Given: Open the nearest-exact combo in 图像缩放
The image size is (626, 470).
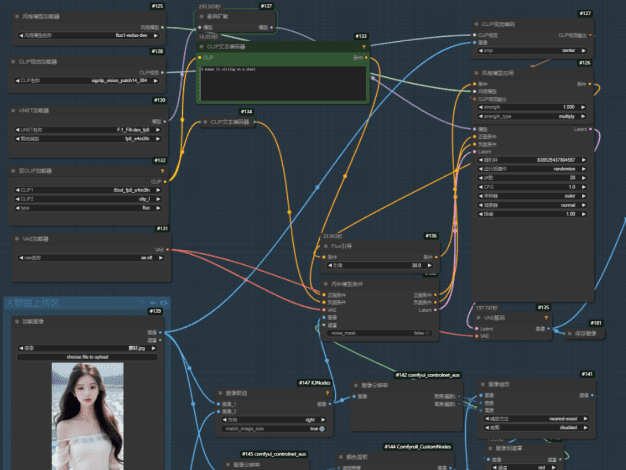Looking at the screenshot, I should [536, 418].
